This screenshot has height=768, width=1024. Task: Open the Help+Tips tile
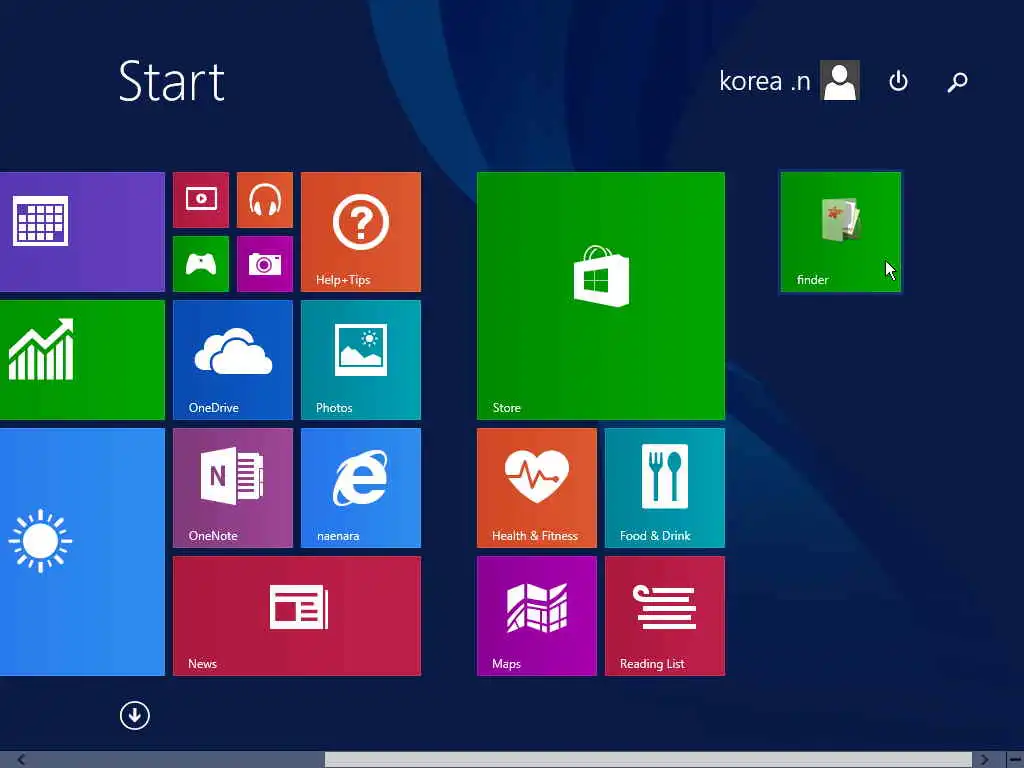pyautogui.click(x=361, y=232)
